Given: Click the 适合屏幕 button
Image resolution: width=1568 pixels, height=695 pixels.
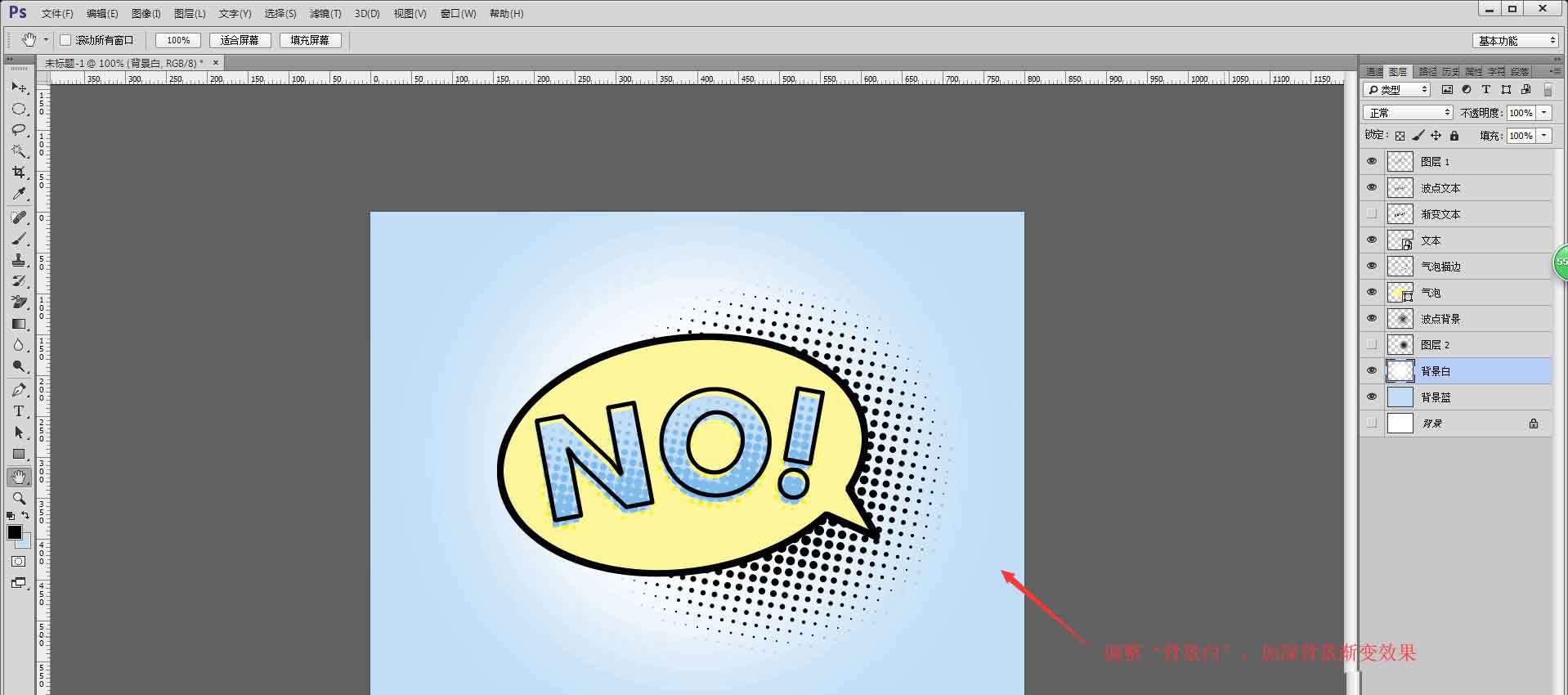Looking at the screenshot, I should click(240, 40).
